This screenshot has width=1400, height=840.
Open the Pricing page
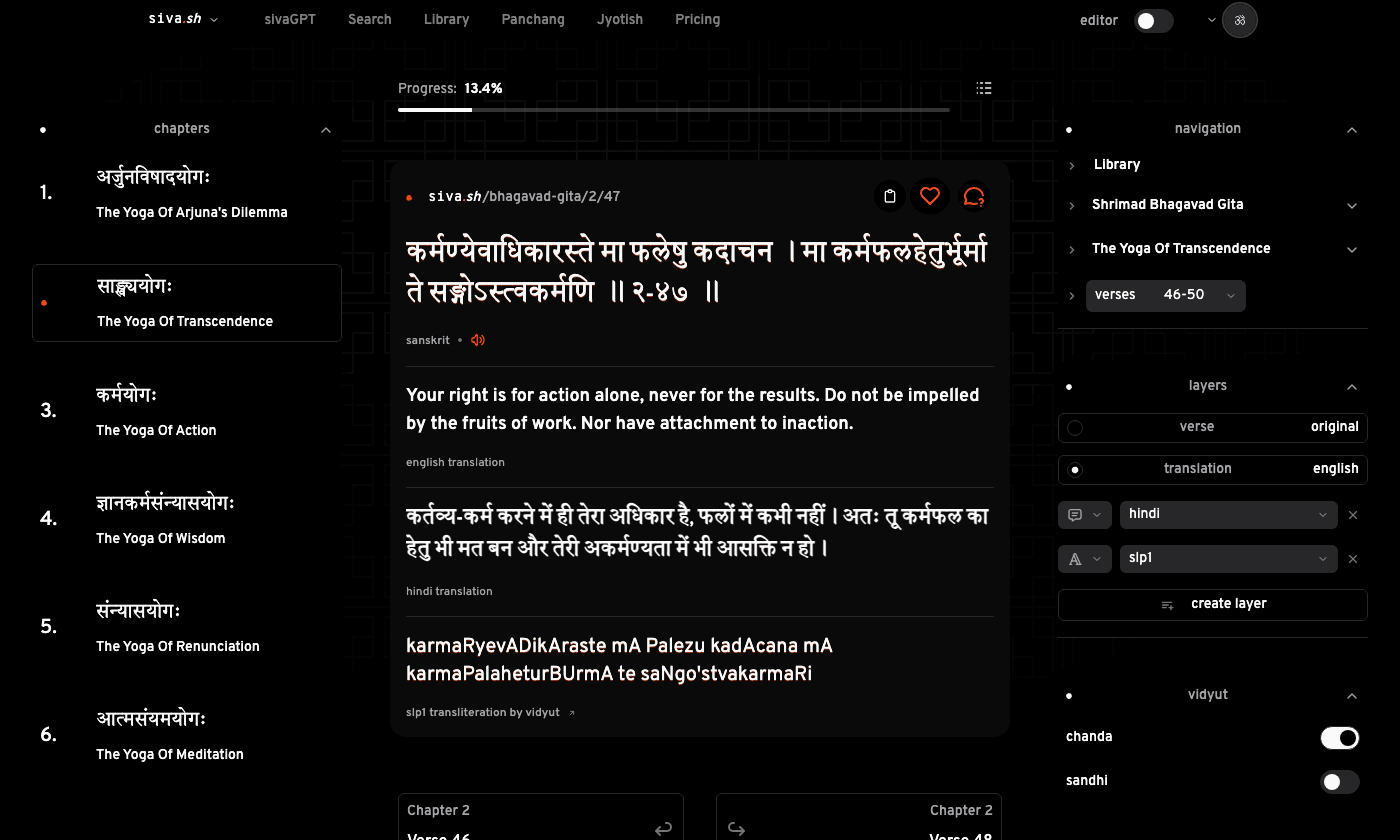pos(698,20)
